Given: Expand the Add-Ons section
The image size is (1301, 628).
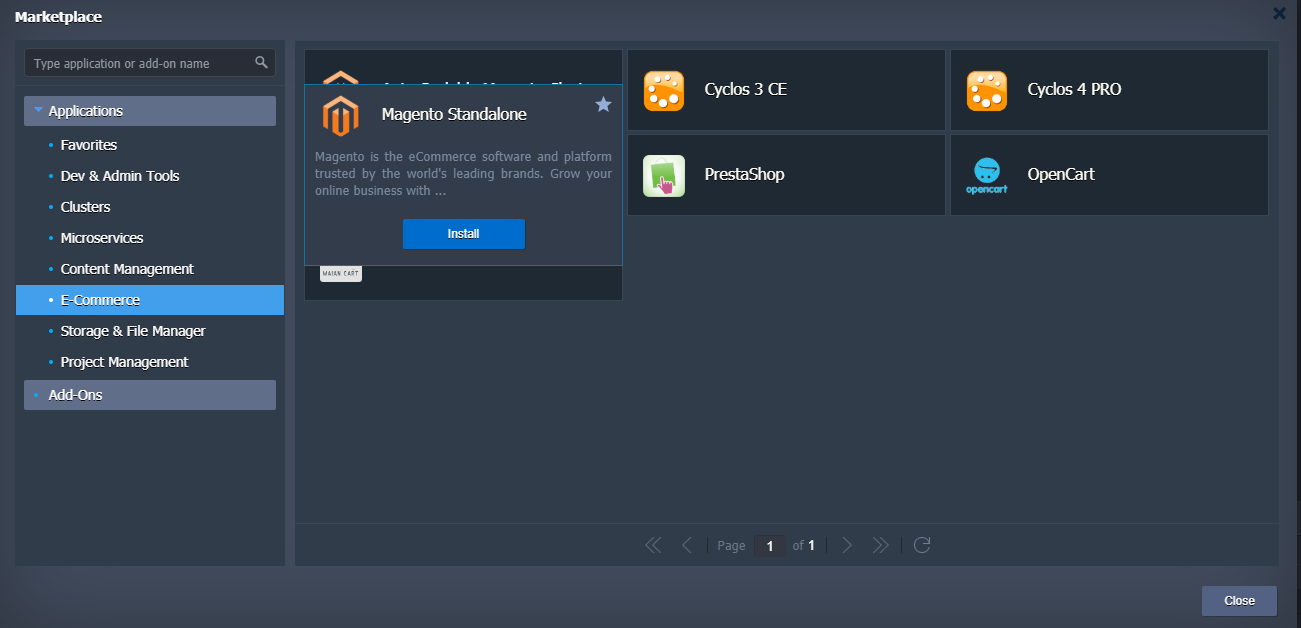Looking at the screenshot, I should pos(35,394).
